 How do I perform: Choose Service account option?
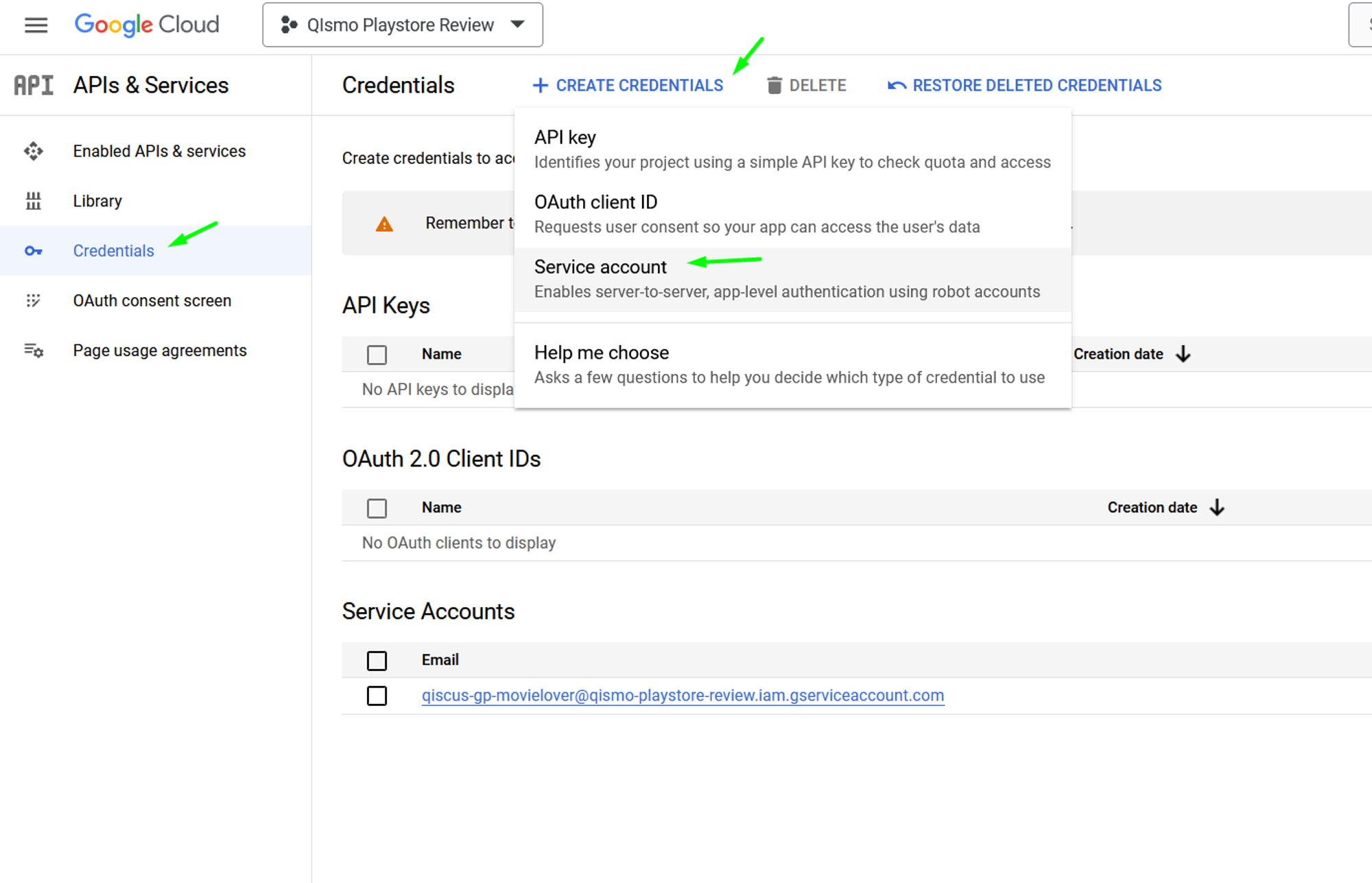[x=792, y=279]
